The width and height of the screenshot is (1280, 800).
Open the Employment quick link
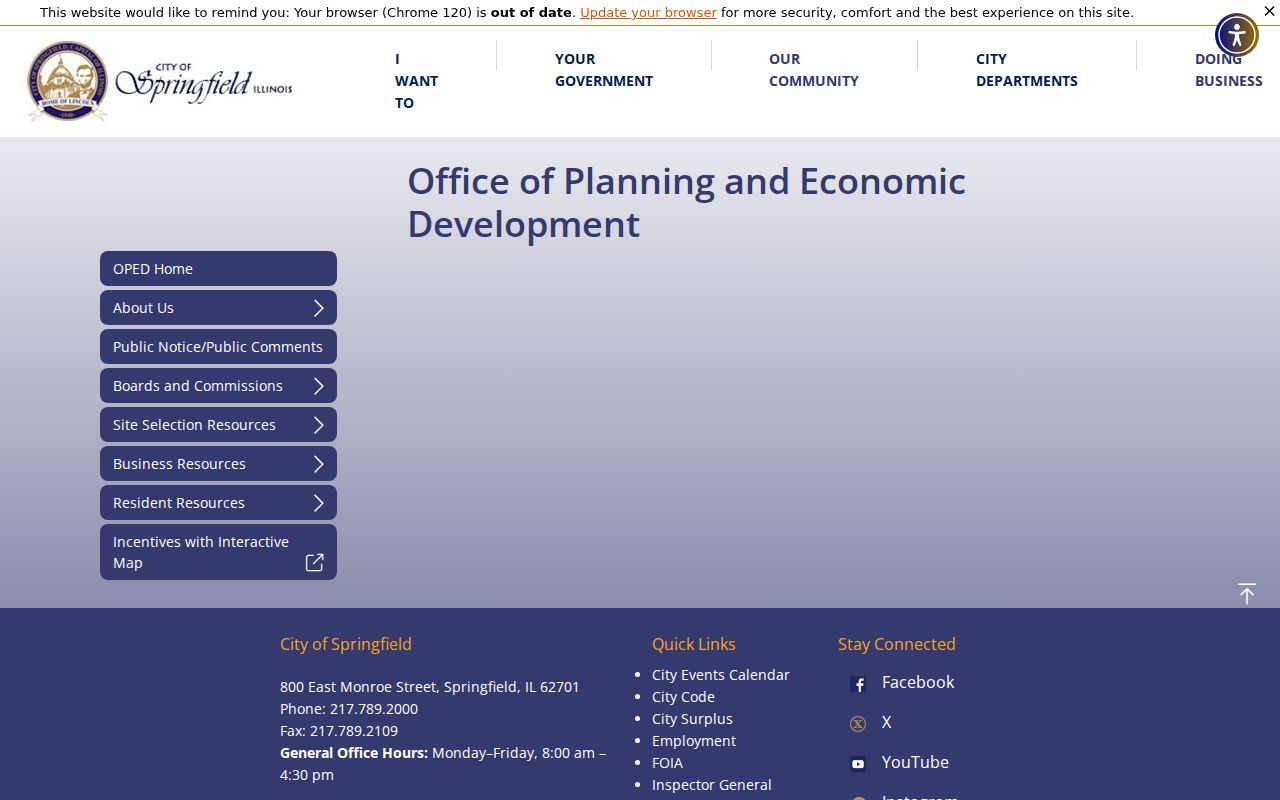694,741
